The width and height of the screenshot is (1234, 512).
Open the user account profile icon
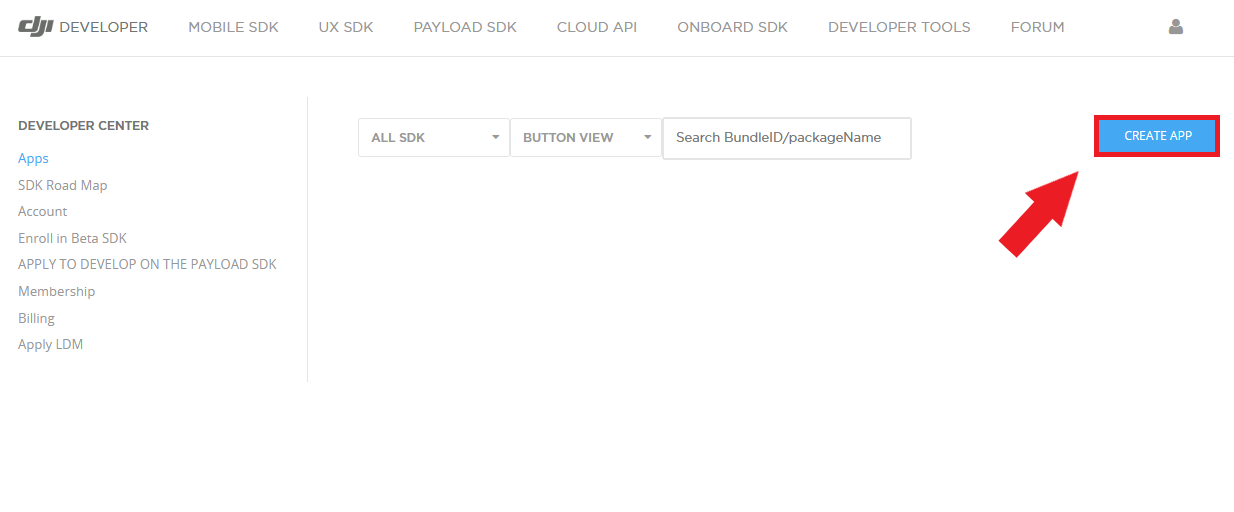point(1176,27)
